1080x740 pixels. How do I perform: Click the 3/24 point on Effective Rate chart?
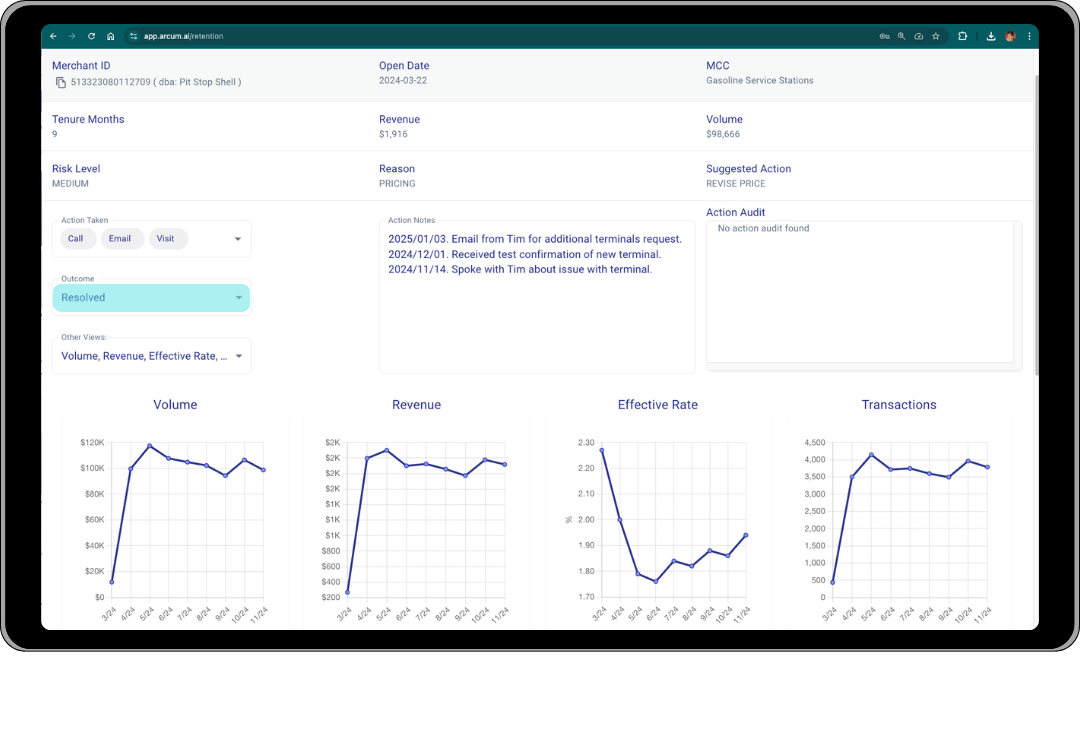[x=602, y=450]
